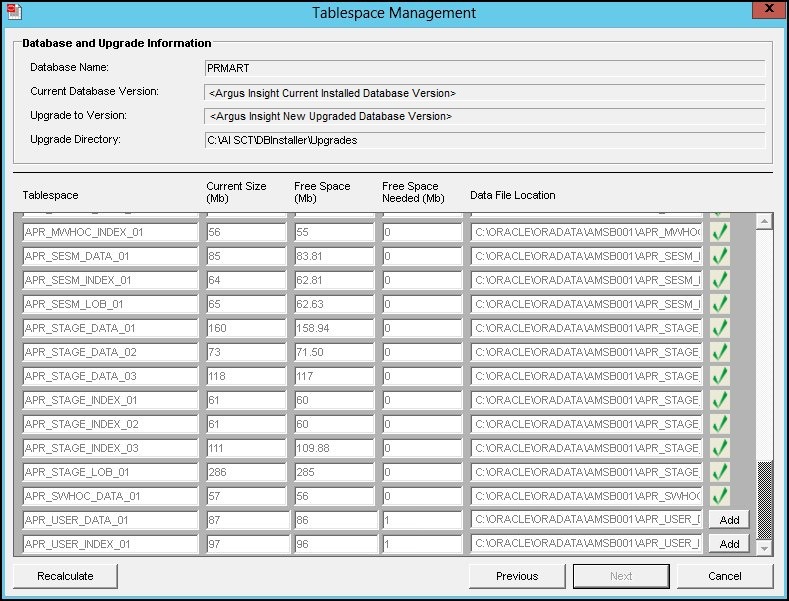This screenshot has width=789, height=601.
Task: Click green checkmark for APR_STAGE_LOB_01
Action: [720, 472]
